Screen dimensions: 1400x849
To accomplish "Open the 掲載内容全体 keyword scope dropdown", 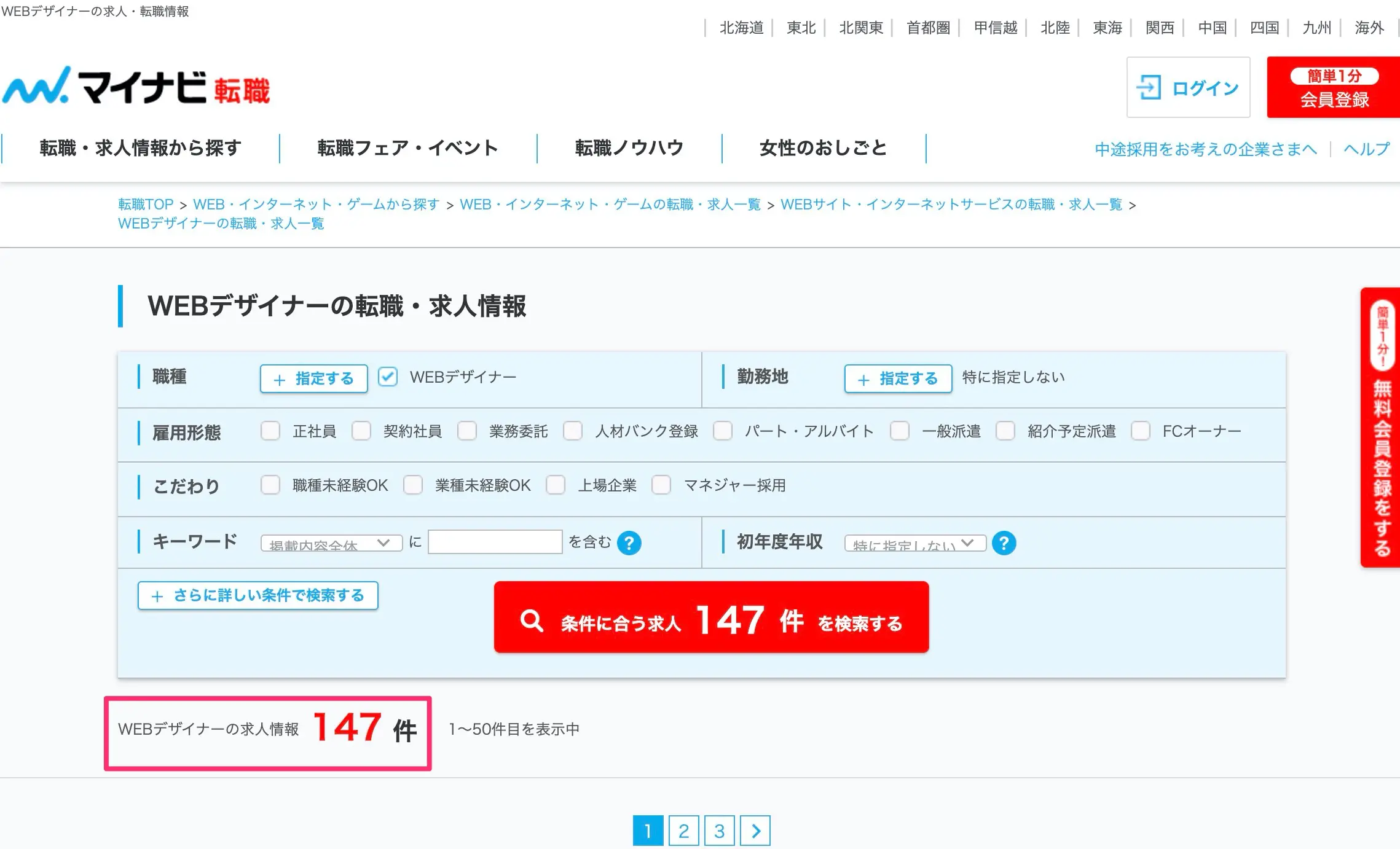I will point(331,543).
